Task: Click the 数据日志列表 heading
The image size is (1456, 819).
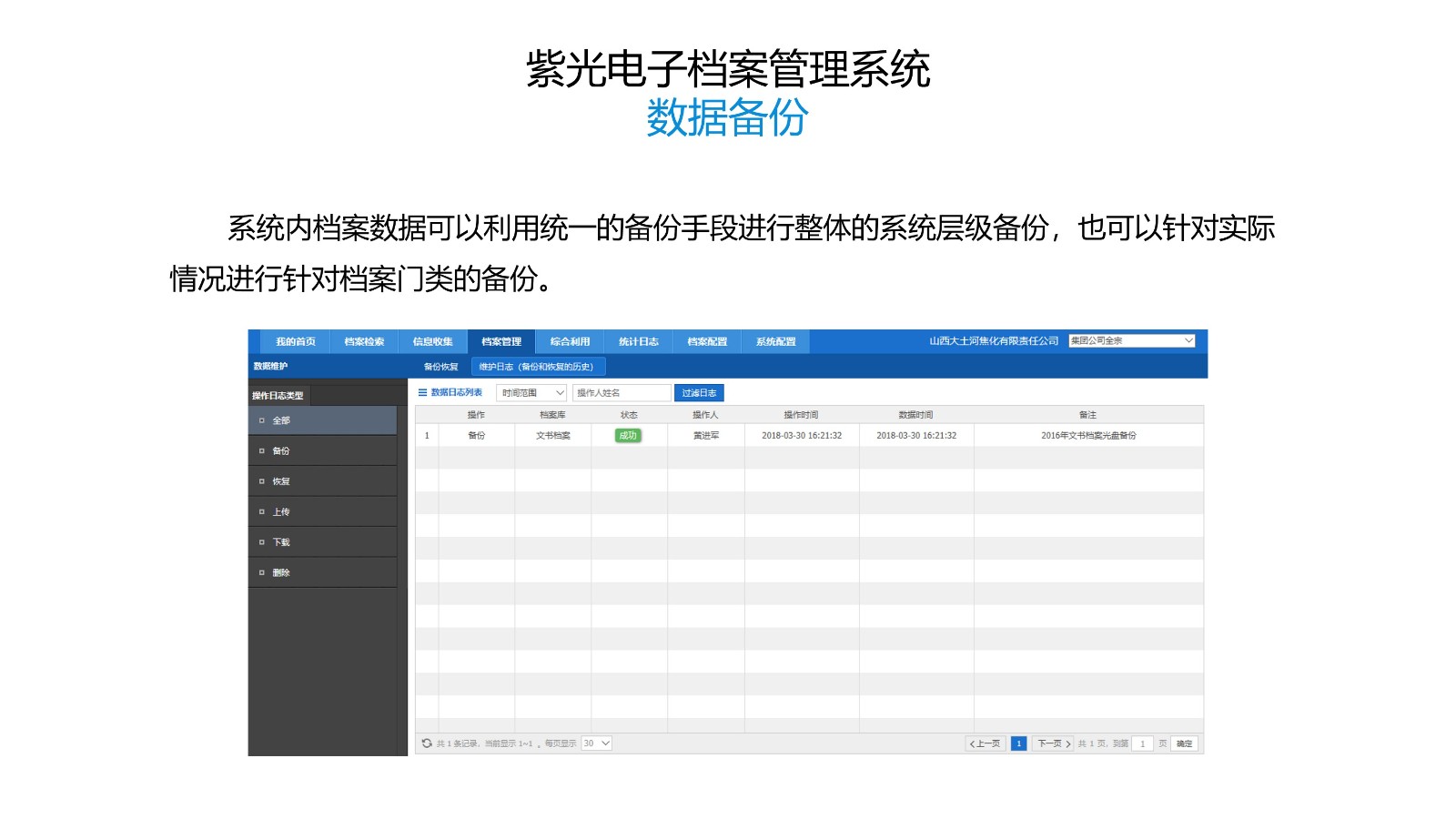Action: (x=457, y=393)
